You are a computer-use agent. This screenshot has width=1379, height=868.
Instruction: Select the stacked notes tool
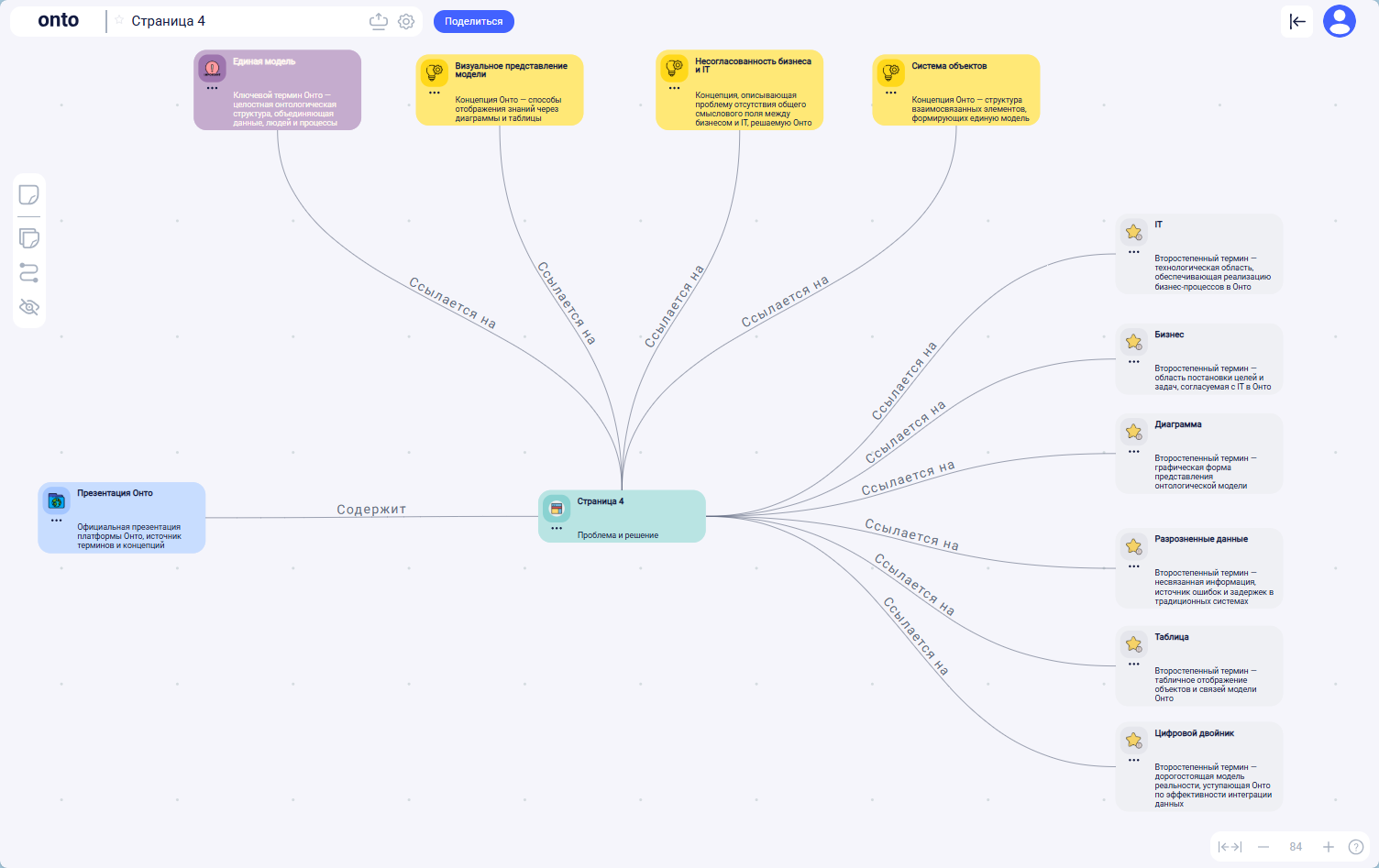tap(29, 237)
